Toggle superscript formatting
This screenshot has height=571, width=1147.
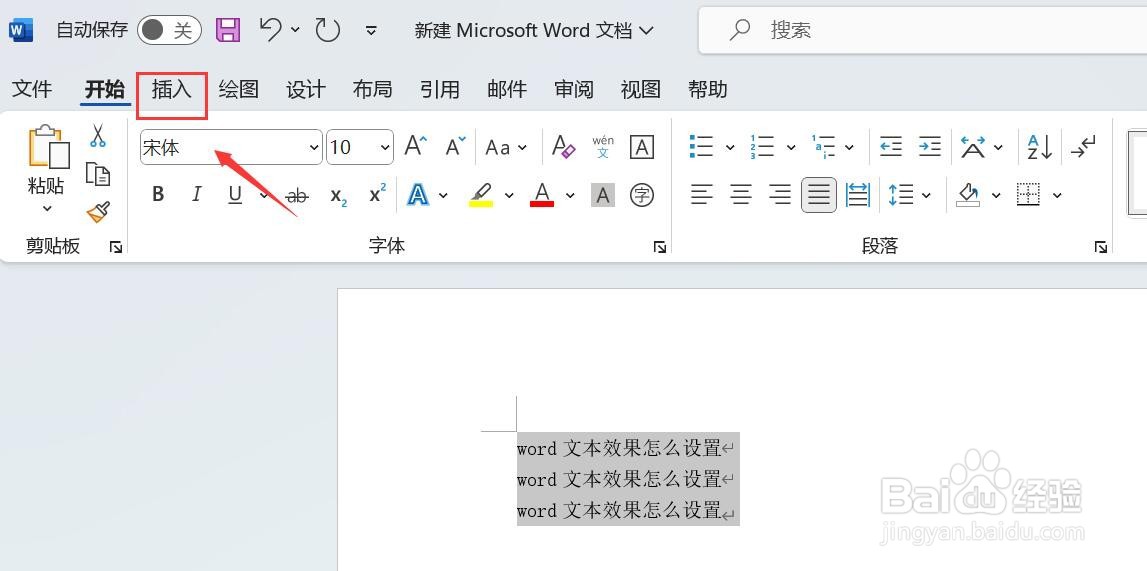(377, 194)
